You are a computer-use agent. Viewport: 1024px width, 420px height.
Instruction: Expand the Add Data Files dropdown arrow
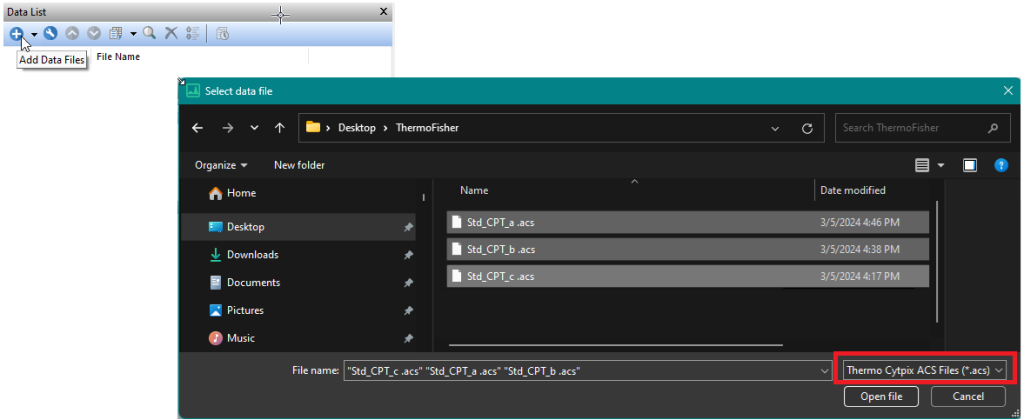tap(33, 33)
